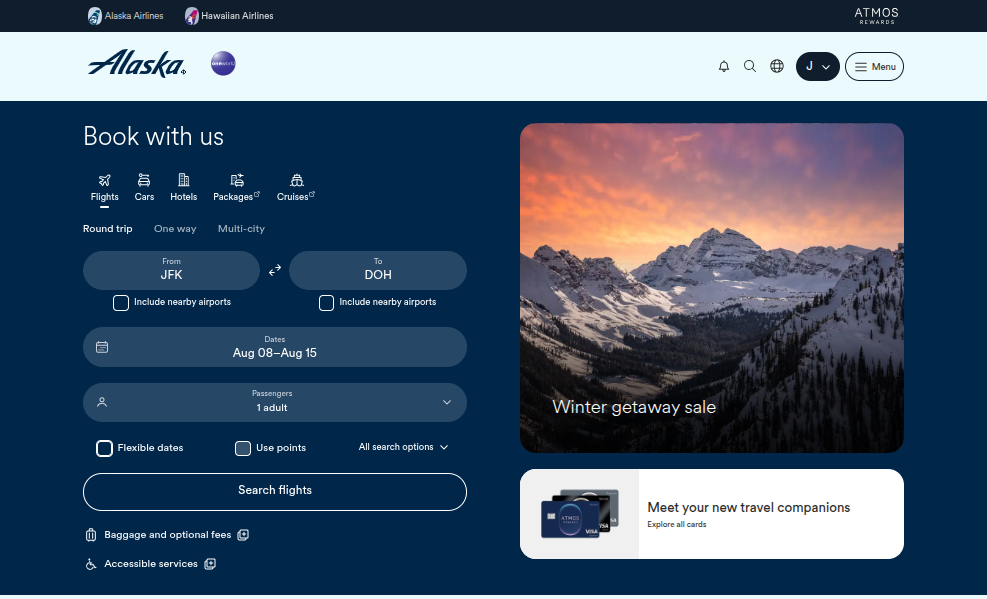Choose Multi-city trip option

tap(241, 229)
